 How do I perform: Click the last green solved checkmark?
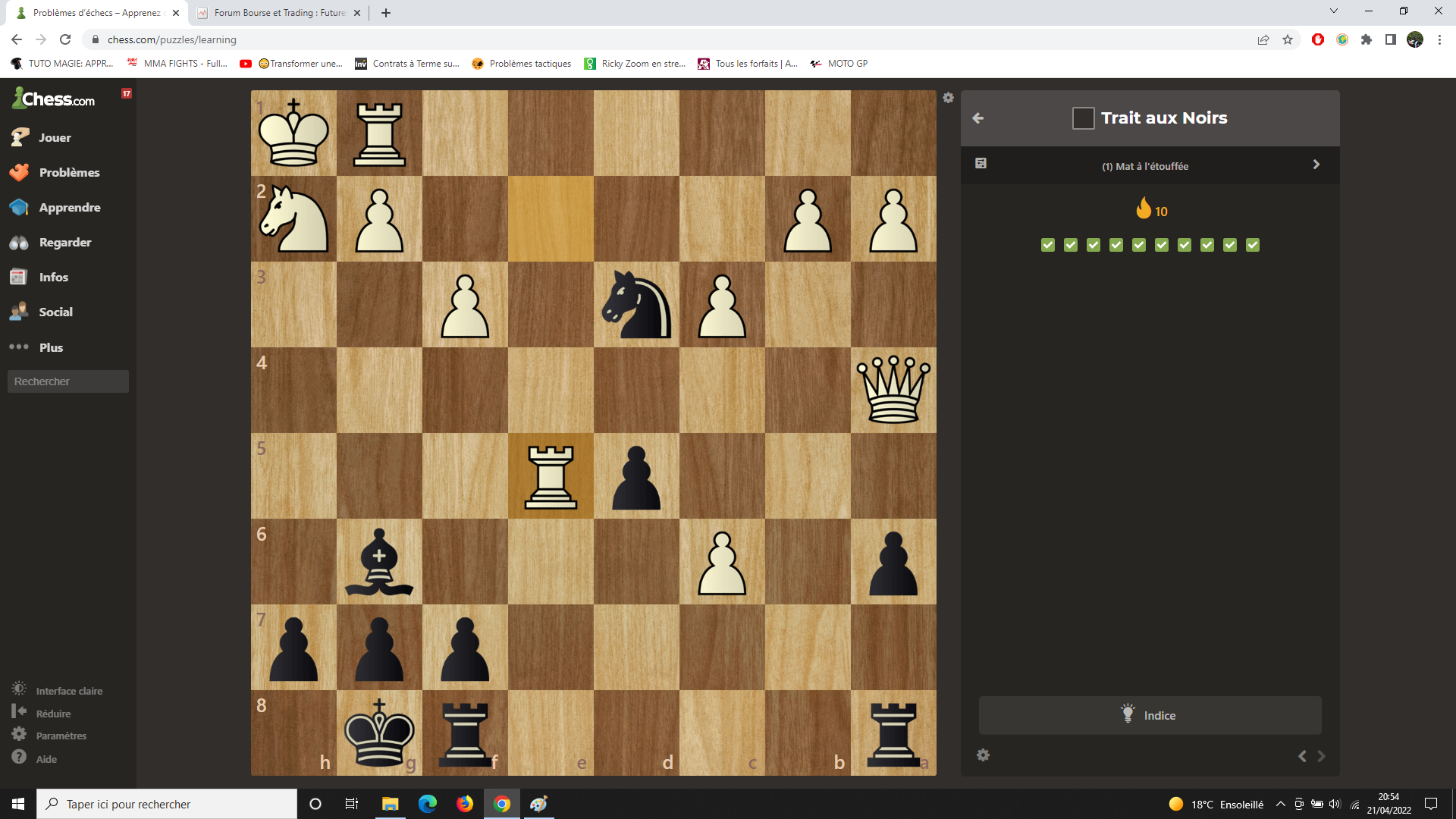point(1253,245)
